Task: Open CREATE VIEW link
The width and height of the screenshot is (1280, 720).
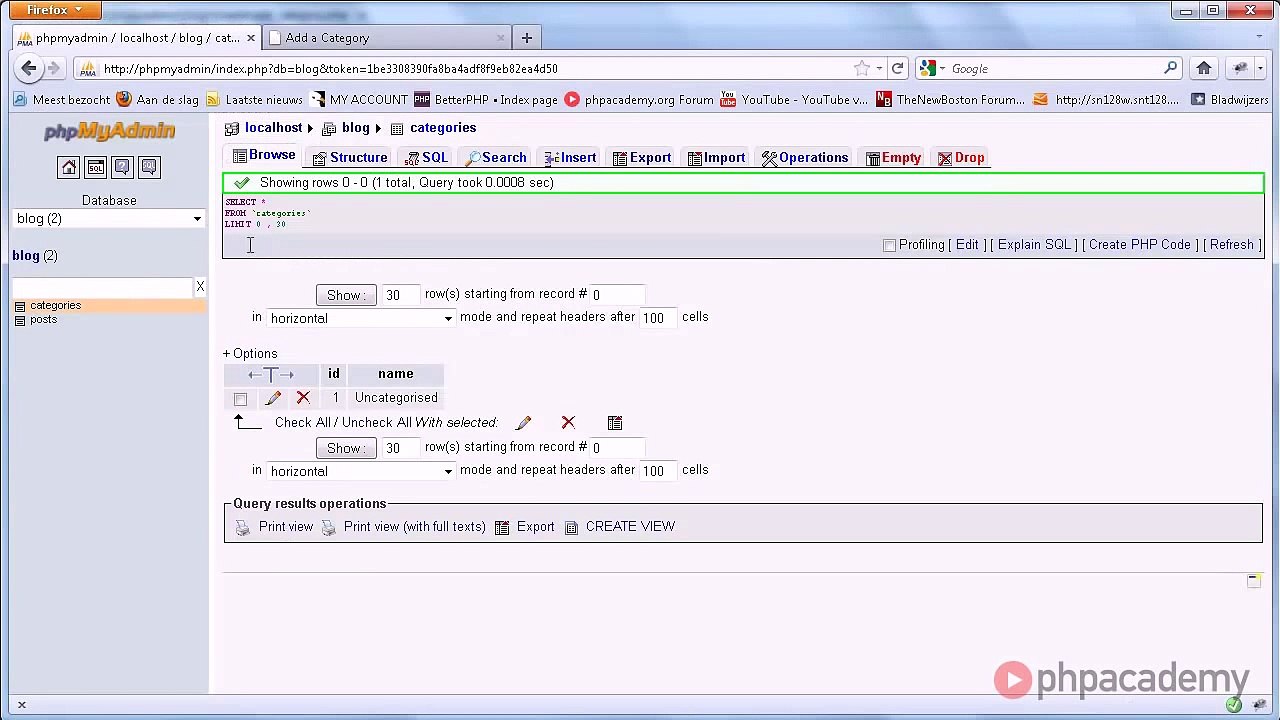Action: [630, 527]
